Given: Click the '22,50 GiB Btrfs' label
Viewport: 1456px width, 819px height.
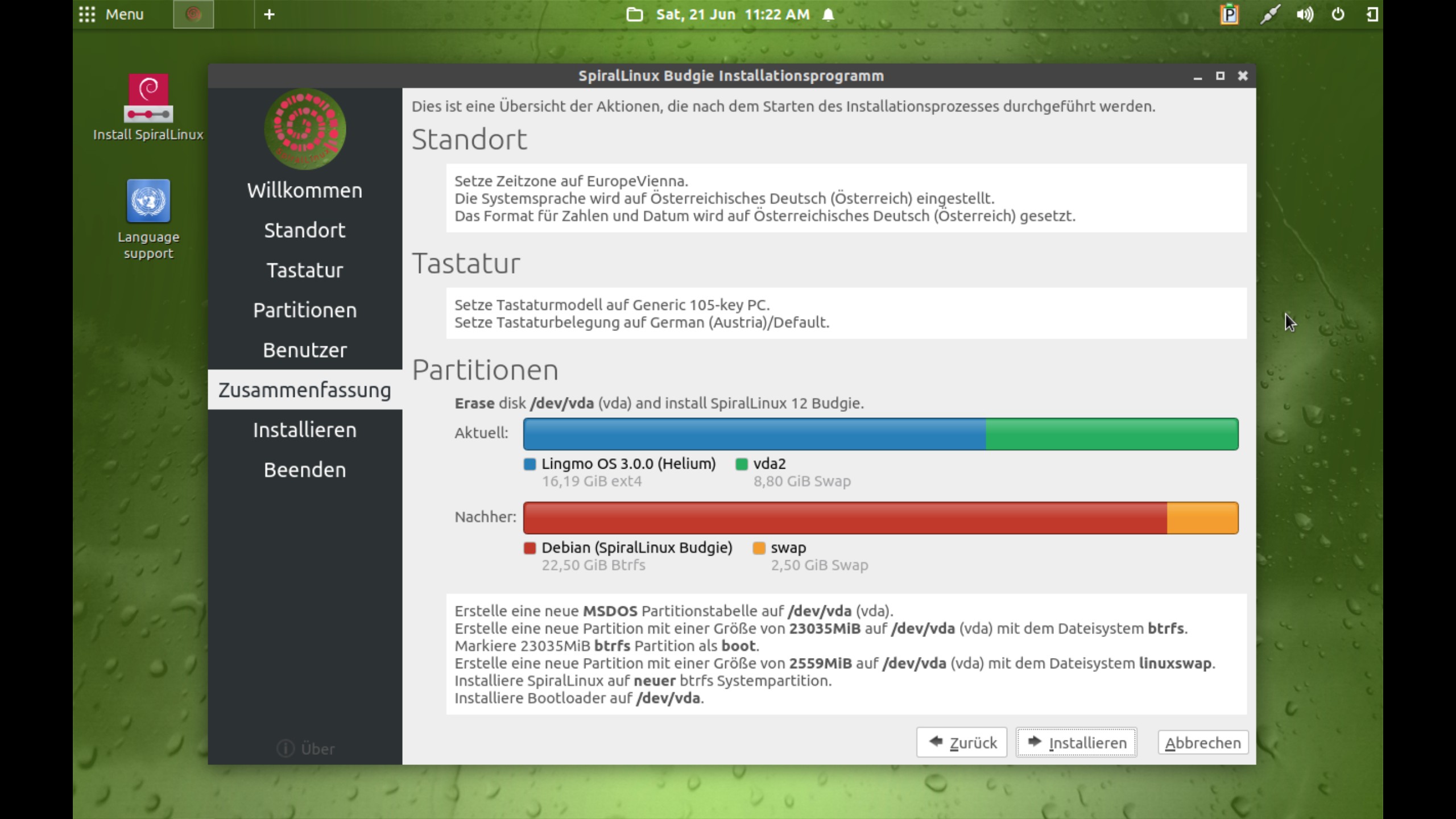Looking at the screenshot, I should pyautogui.click(x=593, y=565).
